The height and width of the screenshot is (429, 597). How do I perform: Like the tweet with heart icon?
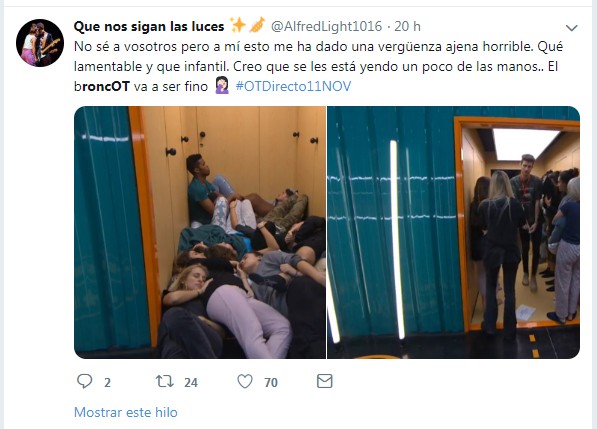[245, 381]
